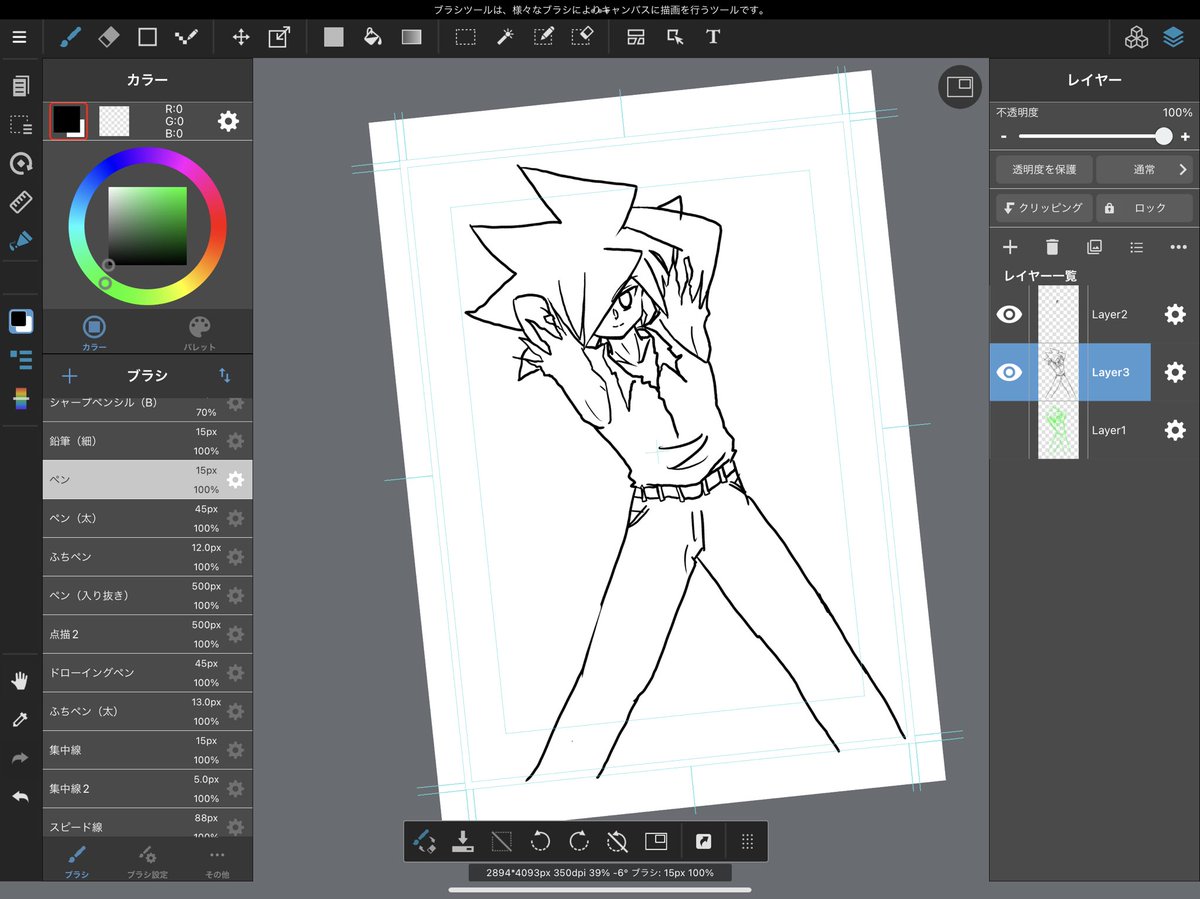Toggle the navigator window button on canvas
The width and height of the screenshot is (1200, 899).
tap(960, 87)
